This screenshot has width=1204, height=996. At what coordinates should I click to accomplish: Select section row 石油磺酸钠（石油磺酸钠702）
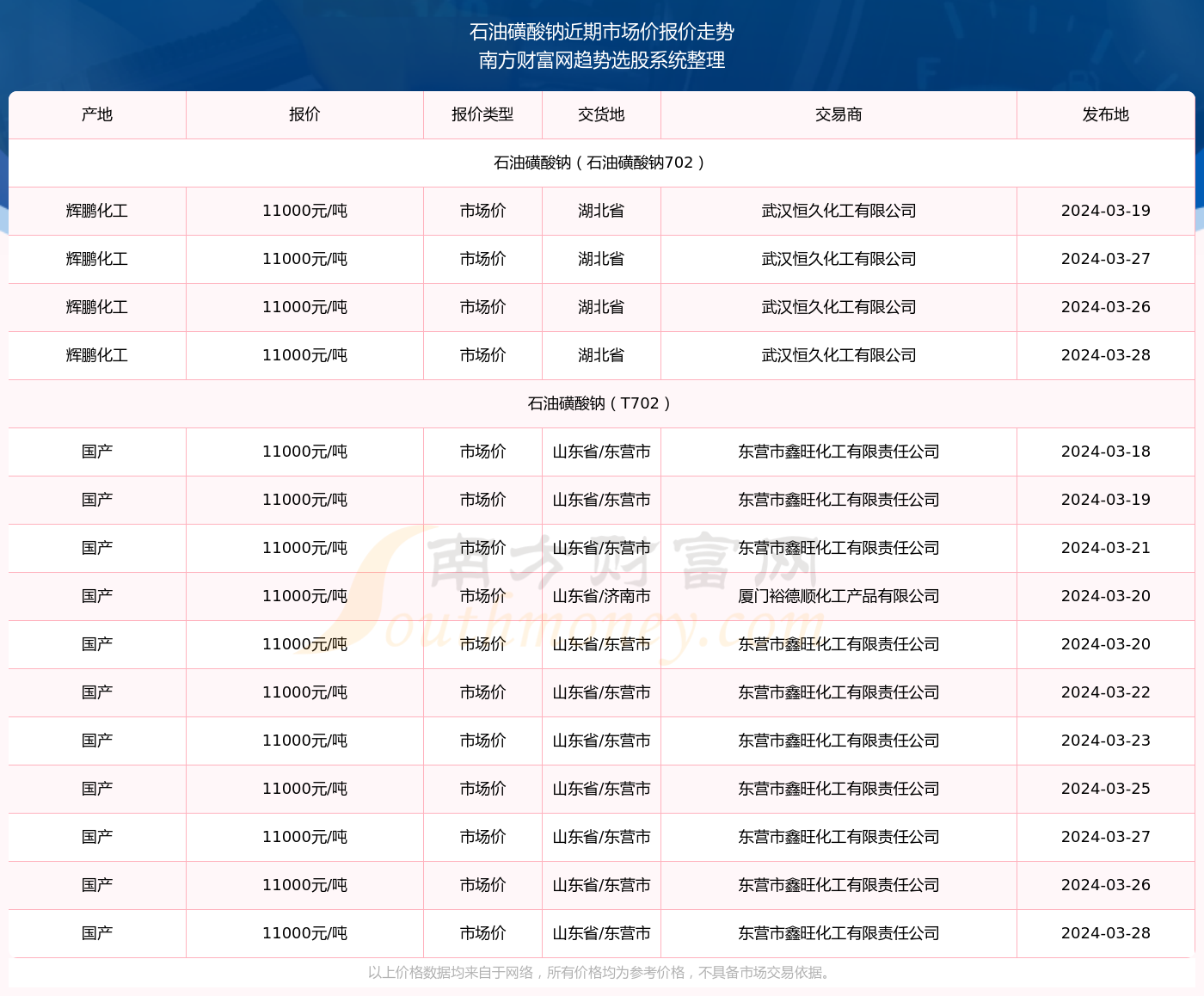[x=602, y=163]
